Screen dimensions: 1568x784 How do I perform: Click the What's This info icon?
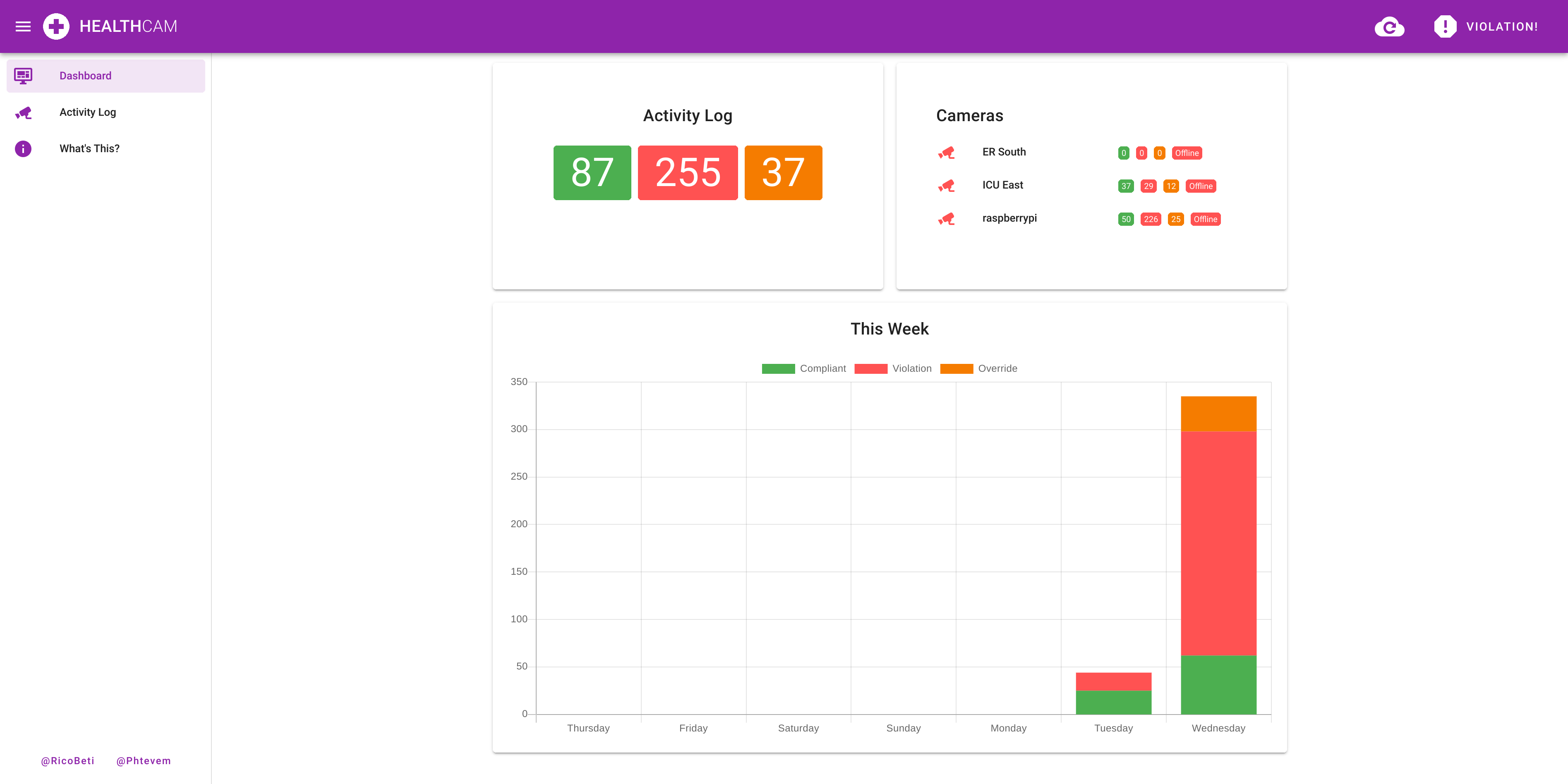(23, 148)
